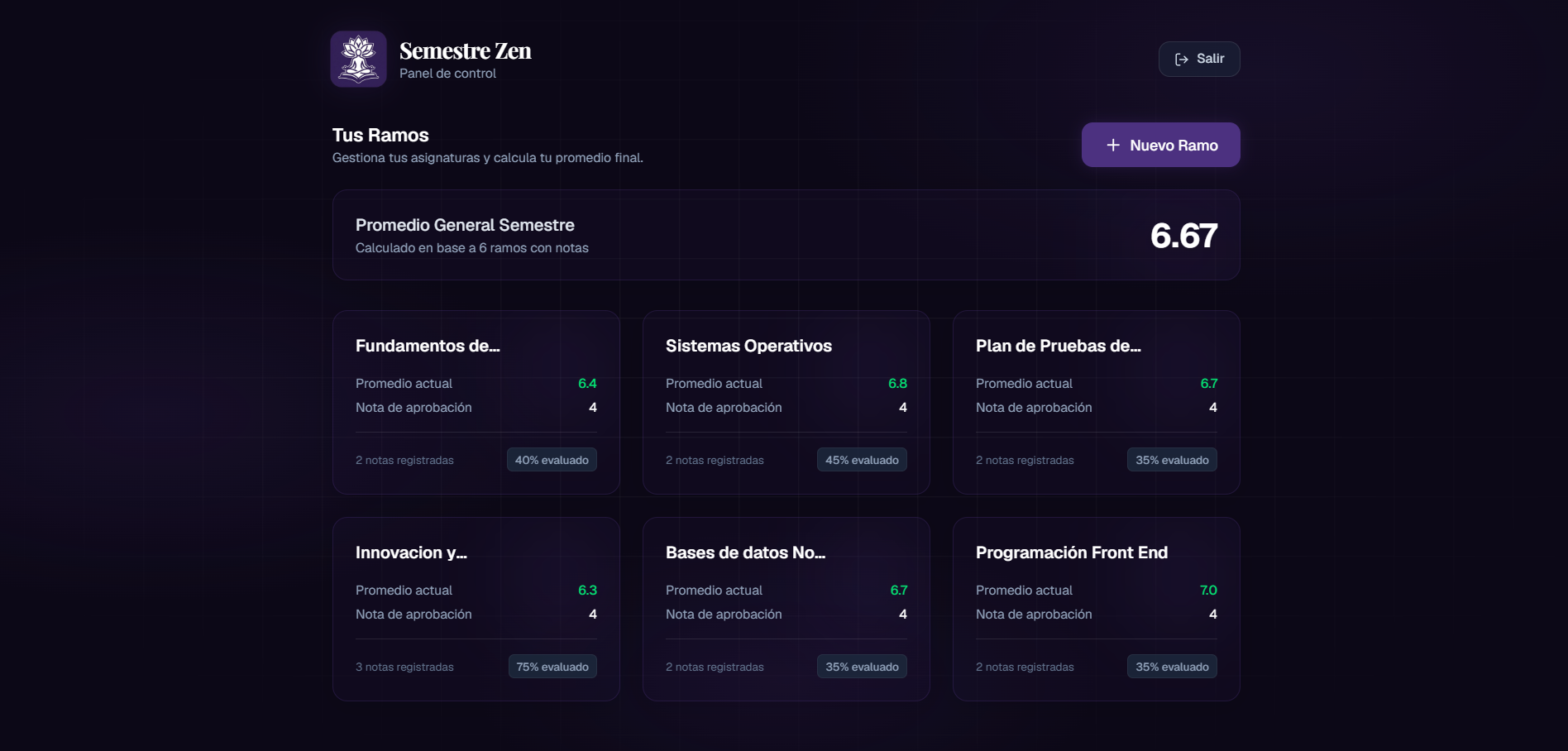Screen dimensions: 1568x751
Task: Click the 40% evaluado badge
Action: [x=552, y=460]
